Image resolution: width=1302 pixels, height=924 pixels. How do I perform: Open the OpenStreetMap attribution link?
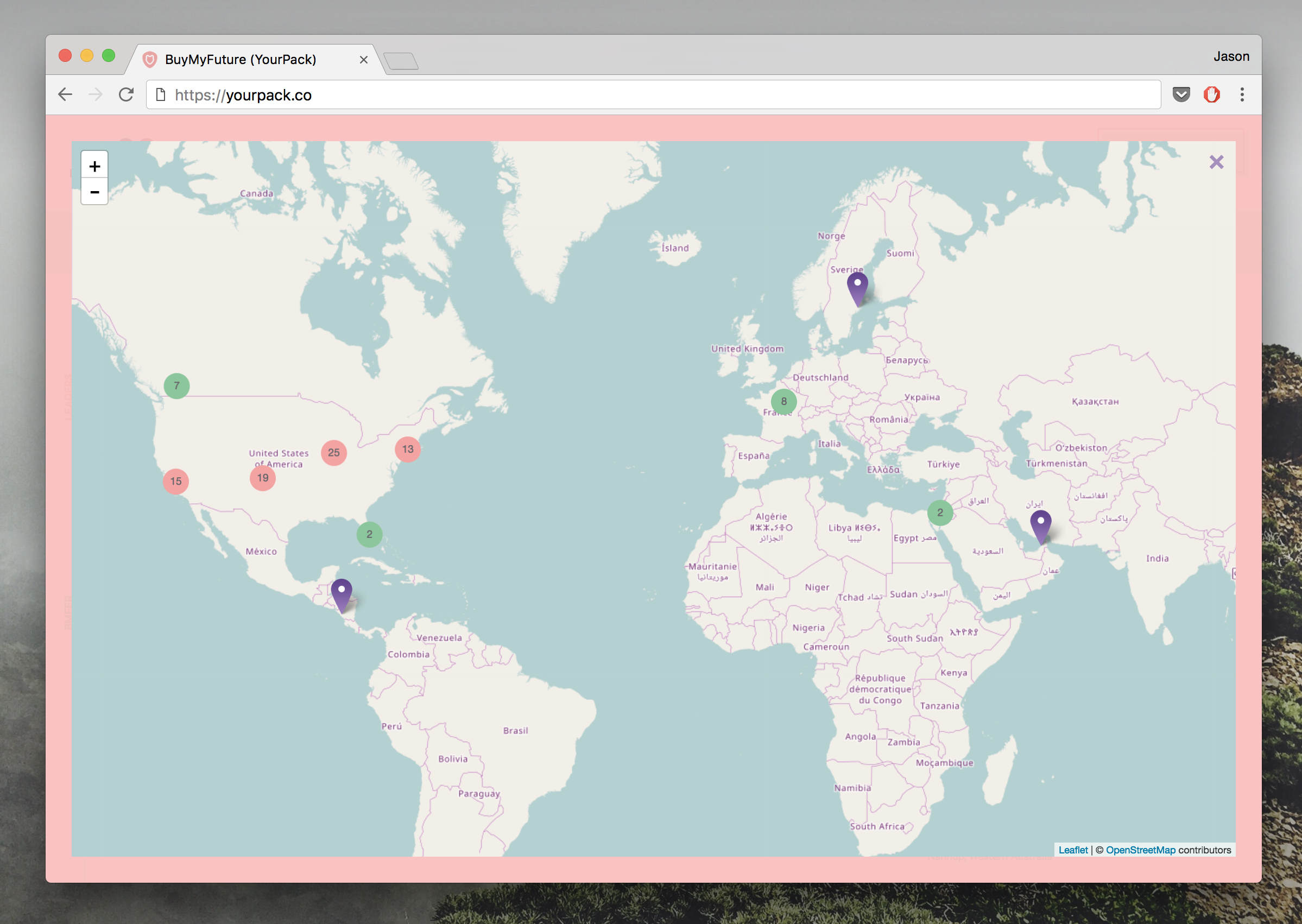(1140, 850)
